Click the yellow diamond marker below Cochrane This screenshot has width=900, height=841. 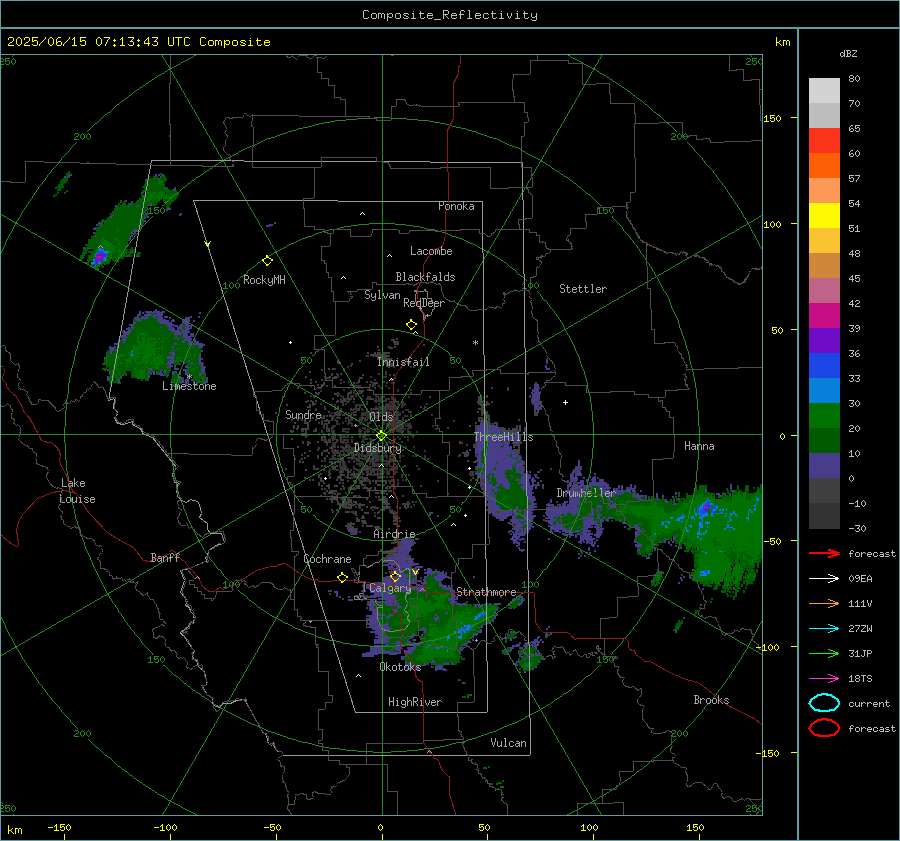click(342, 578)
